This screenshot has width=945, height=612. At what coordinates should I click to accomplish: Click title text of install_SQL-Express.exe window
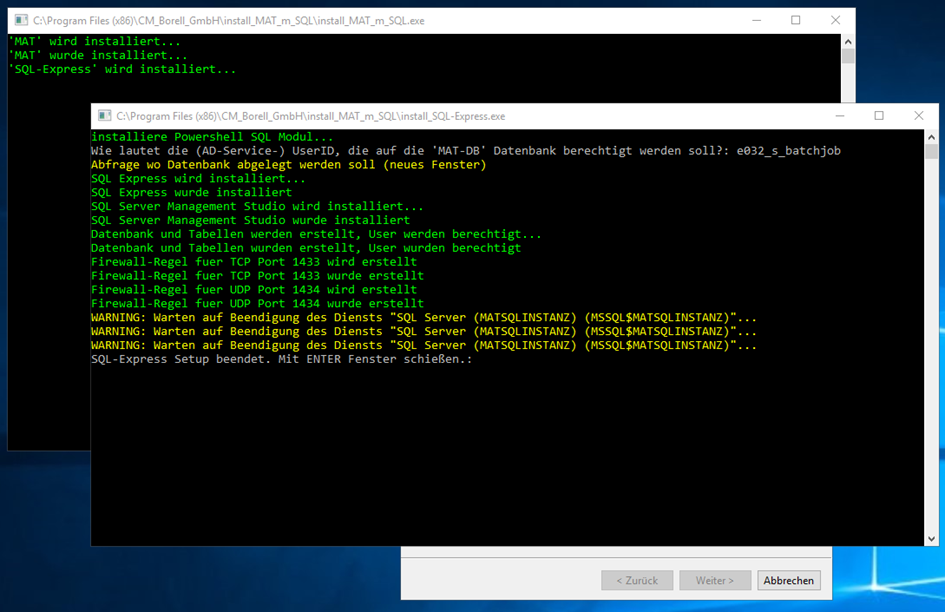point(310,116)
